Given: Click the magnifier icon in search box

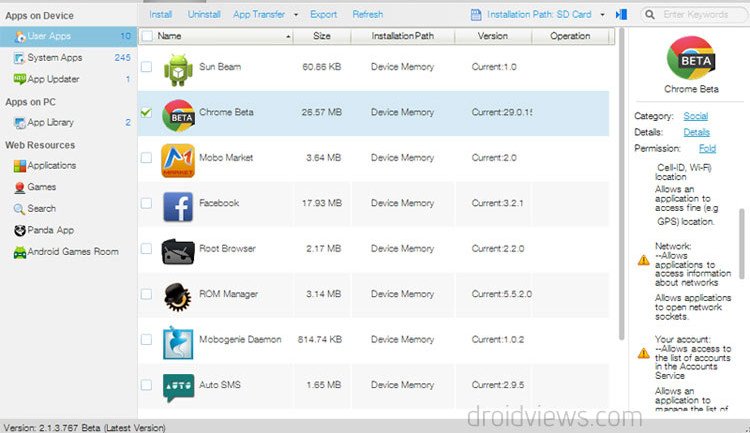Looking at the screenshot, I should pyautogui.click(x=650, y=15).
